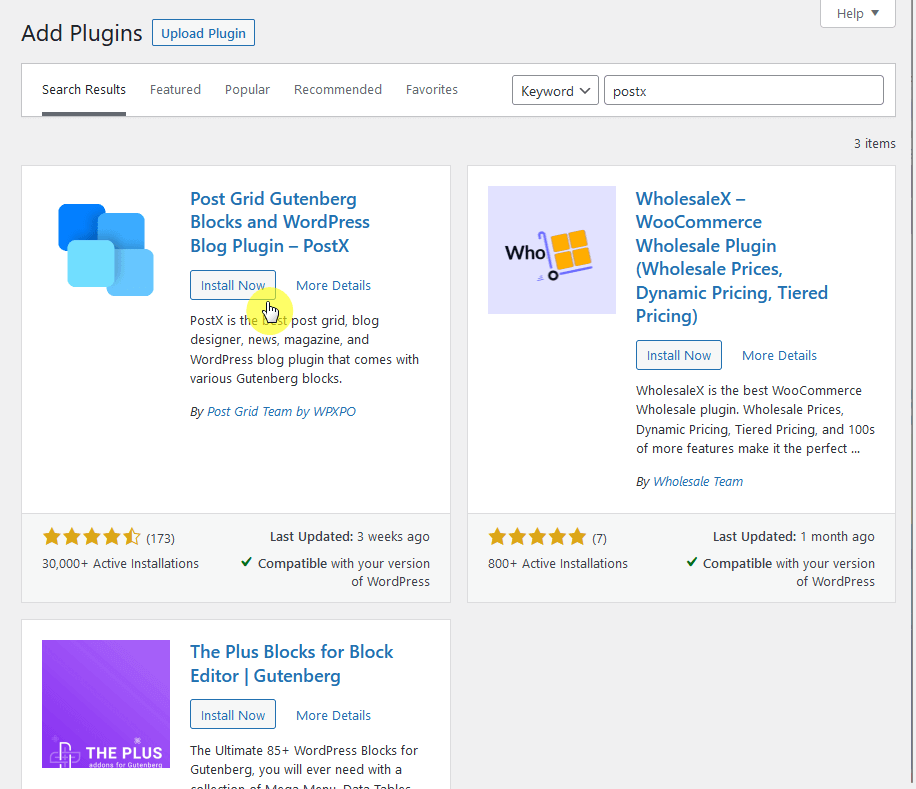916x789 pixels.
Task: Click the Upload Plugin button
Action: [x=203, y=33]
